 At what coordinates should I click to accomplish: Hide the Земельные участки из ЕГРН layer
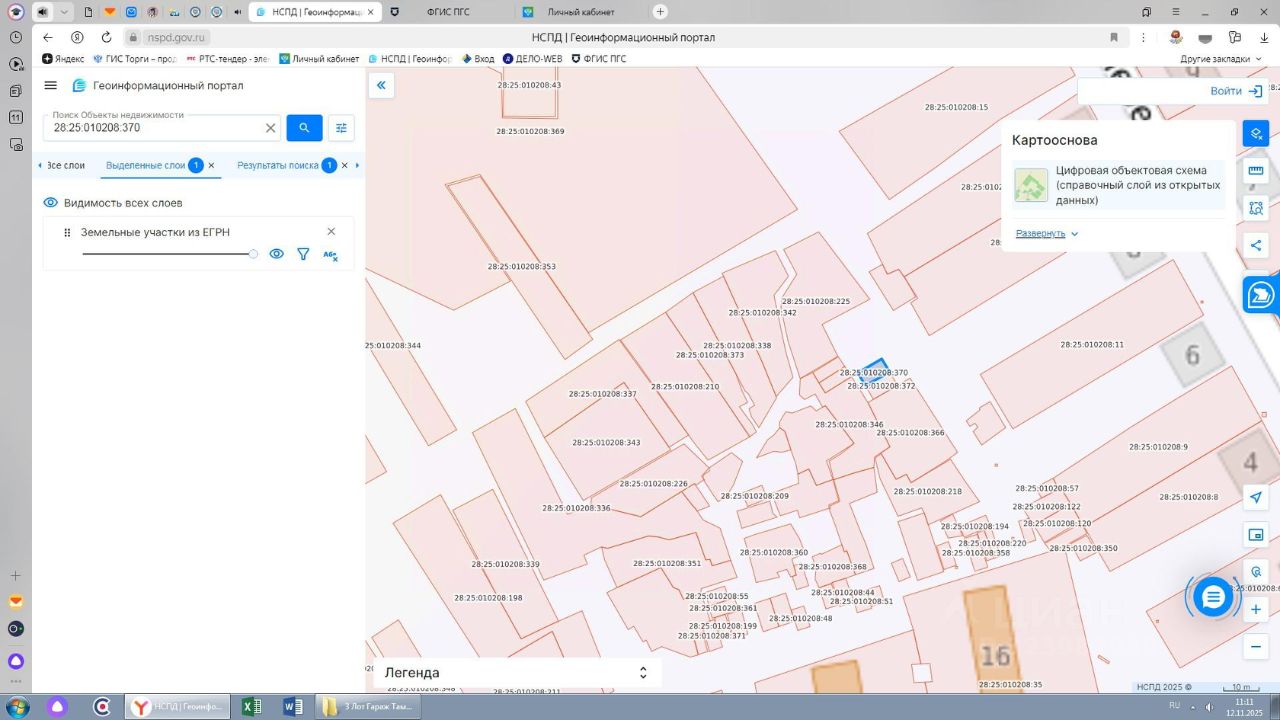pyautogui.click(x=277, y=254)
